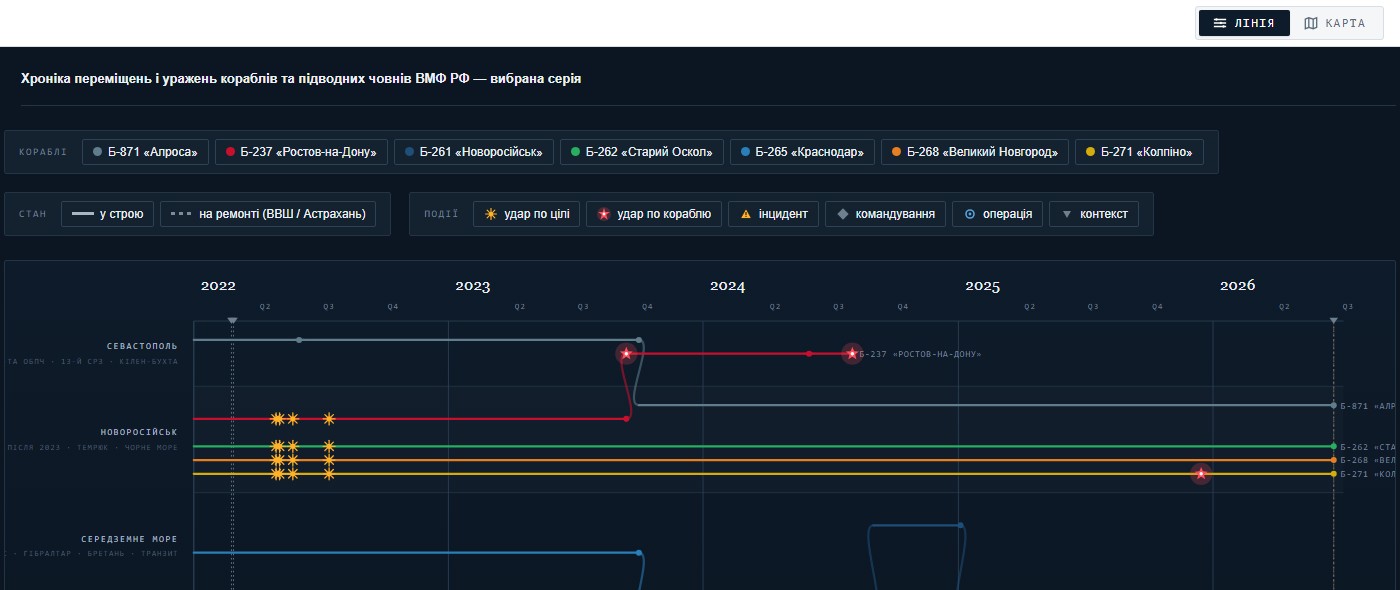The image size is (1400, 590).
Task: Click the ship strike star near Б-237 «РОСТОВ-НА-ДОНУ» label
Action: pos(852,353)
